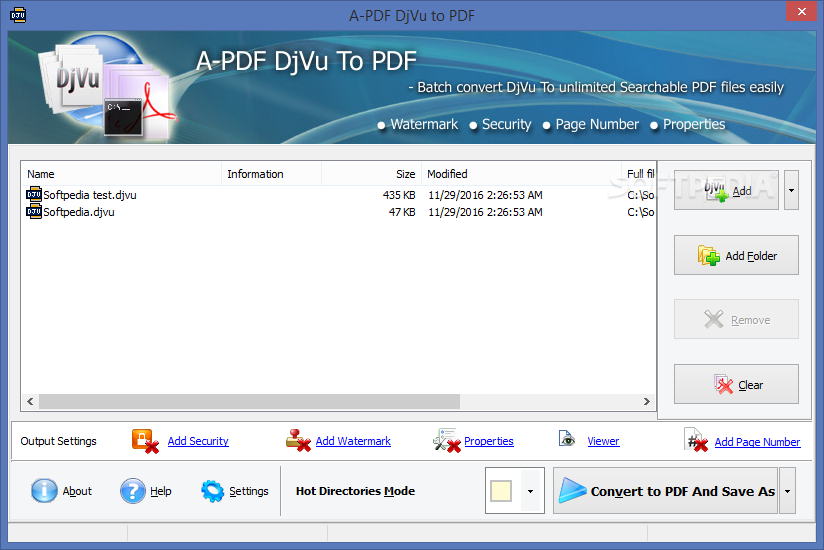This screenshot has height=550, width=824.
Task: Sort the list by Name column header
Action: pos(122,174)
